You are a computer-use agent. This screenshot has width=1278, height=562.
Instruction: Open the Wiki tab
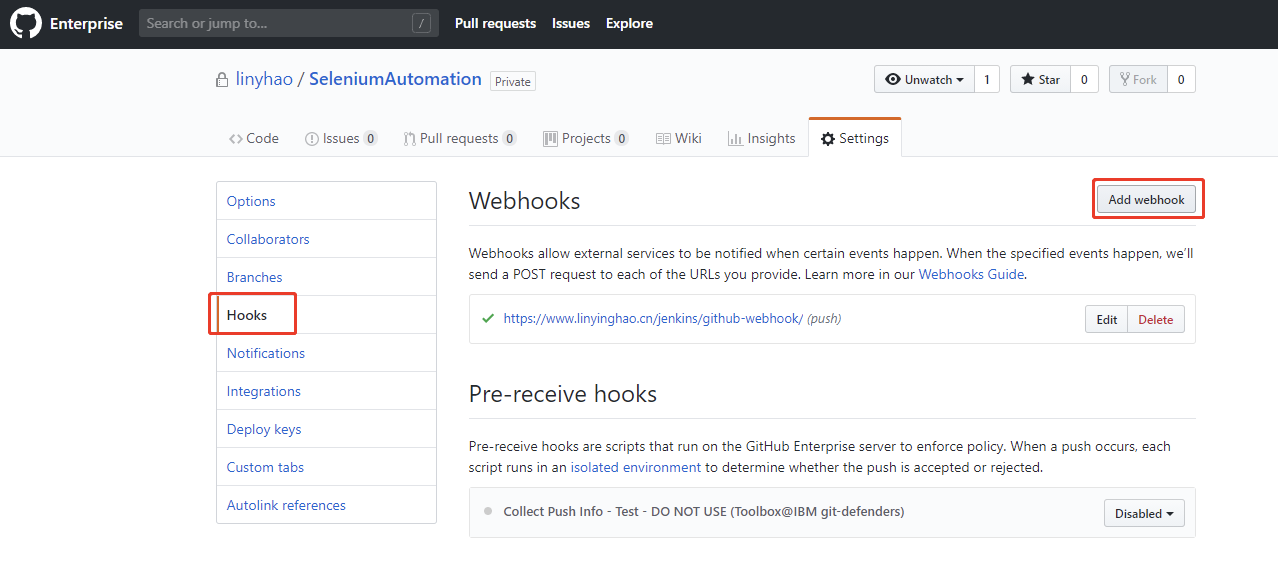[678, 138]
